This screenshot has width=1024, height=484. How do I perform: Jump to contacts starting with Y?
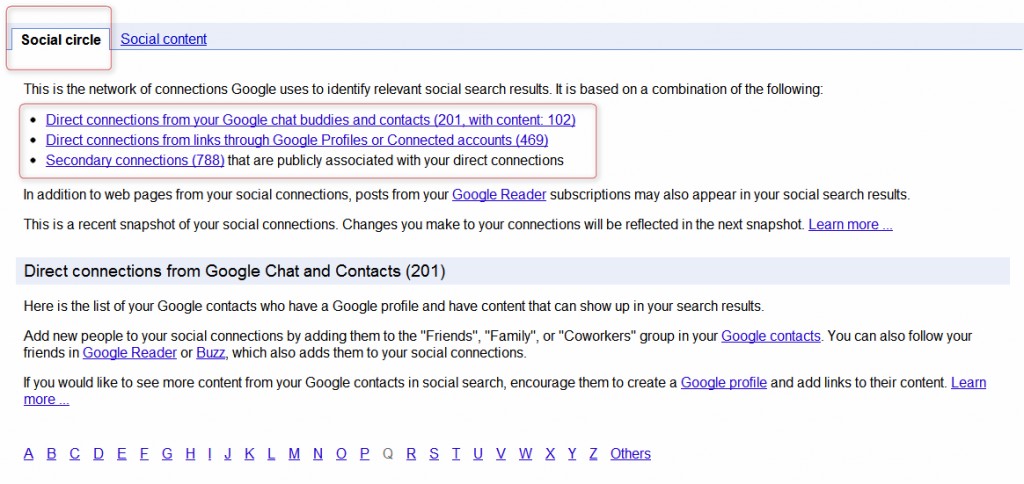(572, 454)
